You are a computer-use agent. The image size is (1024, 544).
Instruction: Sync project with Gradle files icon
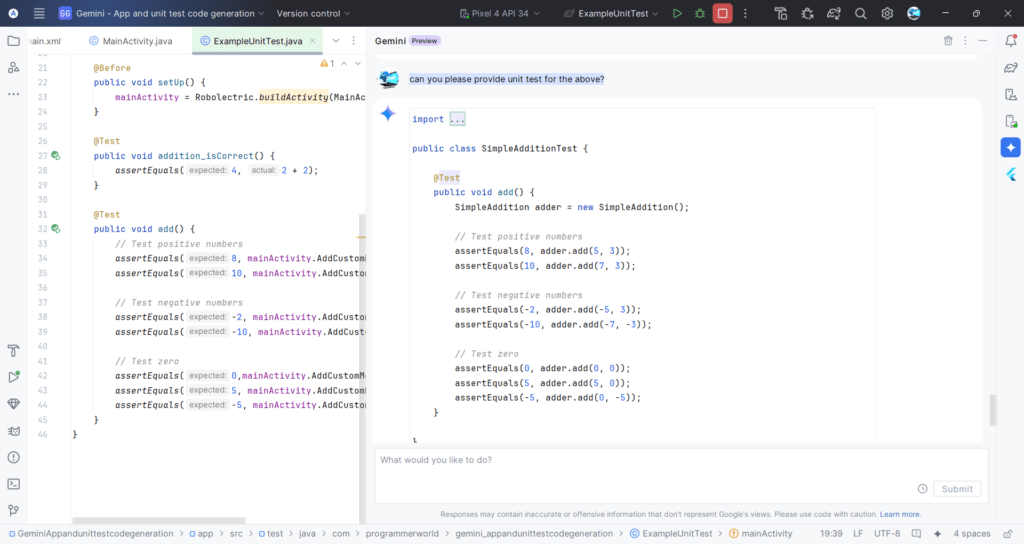[834, 13]
